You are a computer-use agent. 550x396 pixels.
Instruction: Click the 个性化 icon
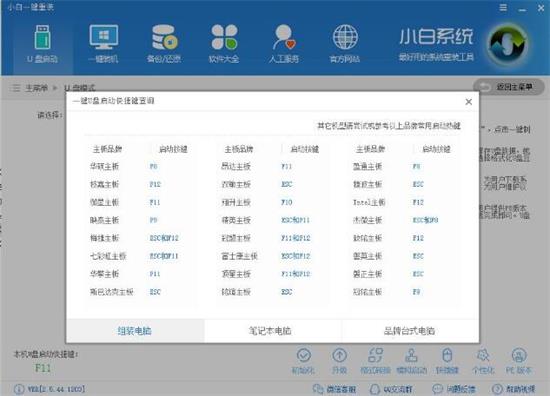[x=483, y=356]
